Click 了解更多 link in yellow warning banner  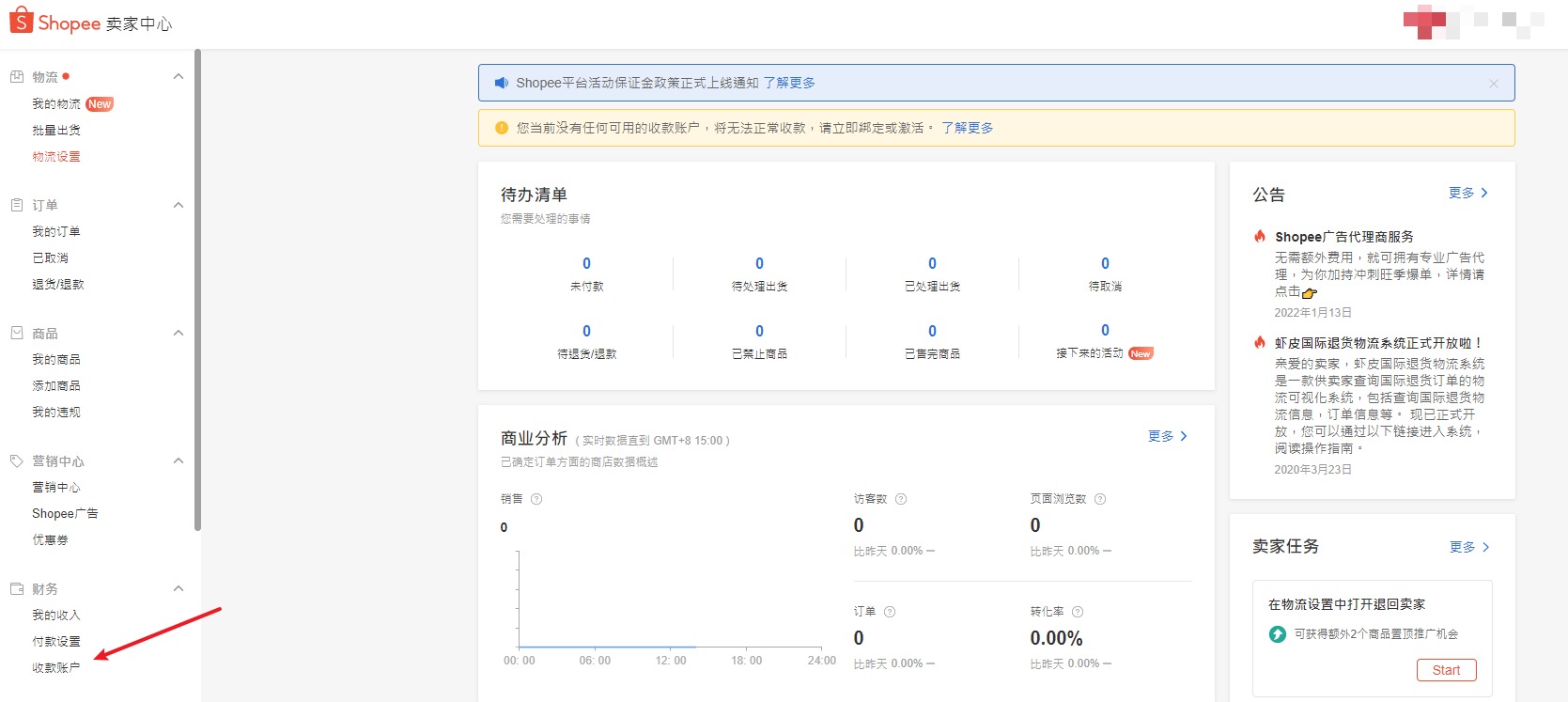pos(968,128)
